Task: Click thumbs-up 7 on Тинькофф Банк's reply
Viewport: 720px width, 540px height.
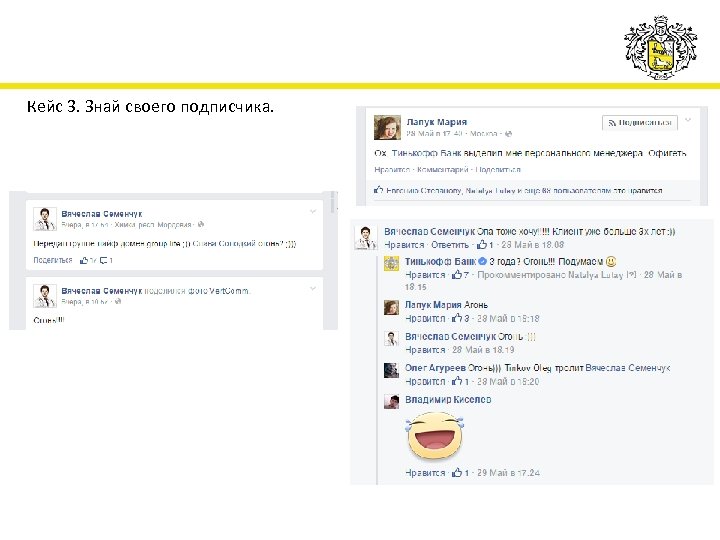Action: click(461, 275)
